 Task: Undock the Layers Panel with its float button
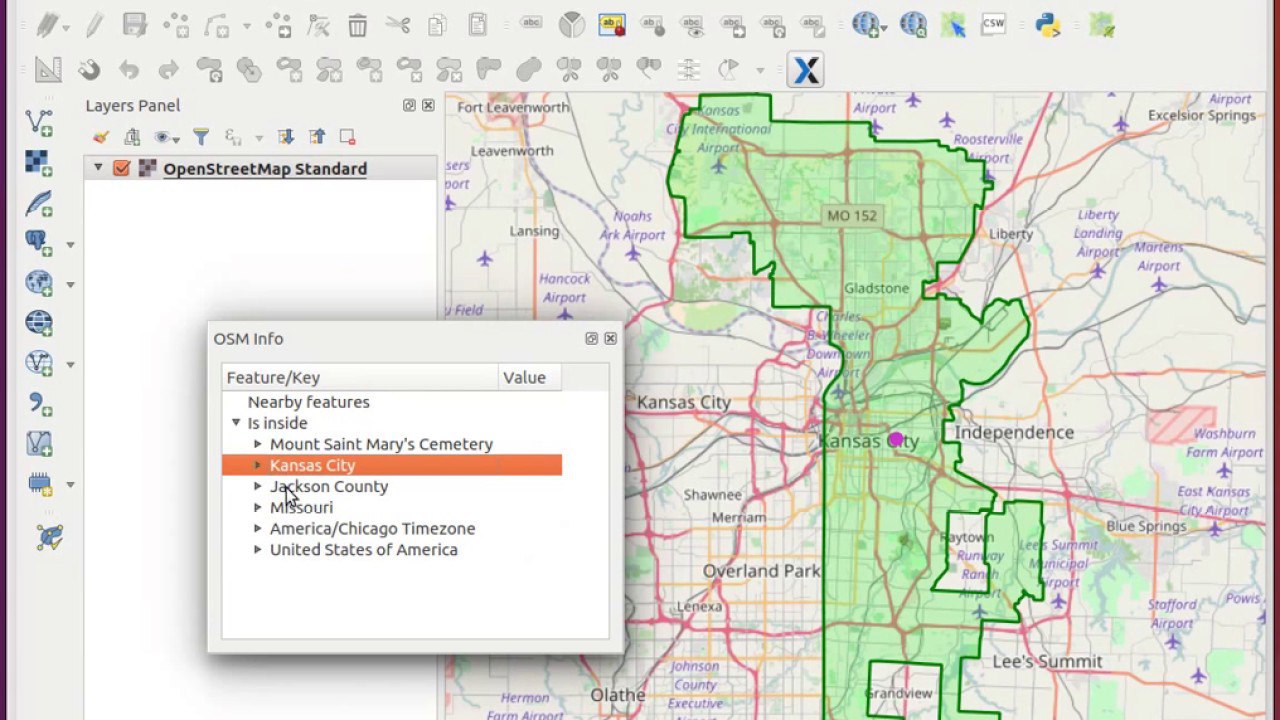tap(409, 105)
